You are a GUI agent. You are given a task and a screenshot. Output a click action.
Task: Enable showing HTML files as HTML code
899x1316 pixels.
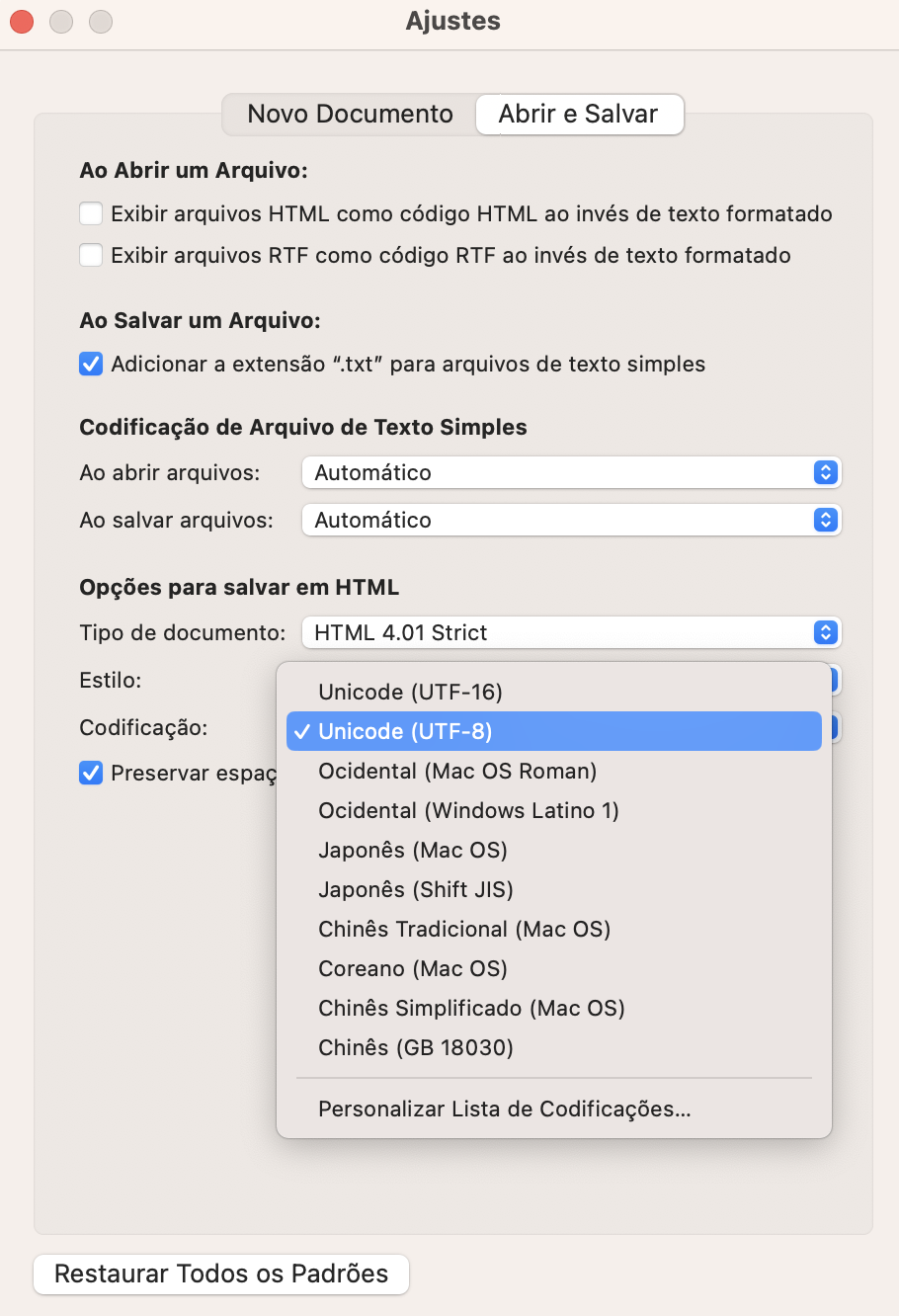pos(91,213)
